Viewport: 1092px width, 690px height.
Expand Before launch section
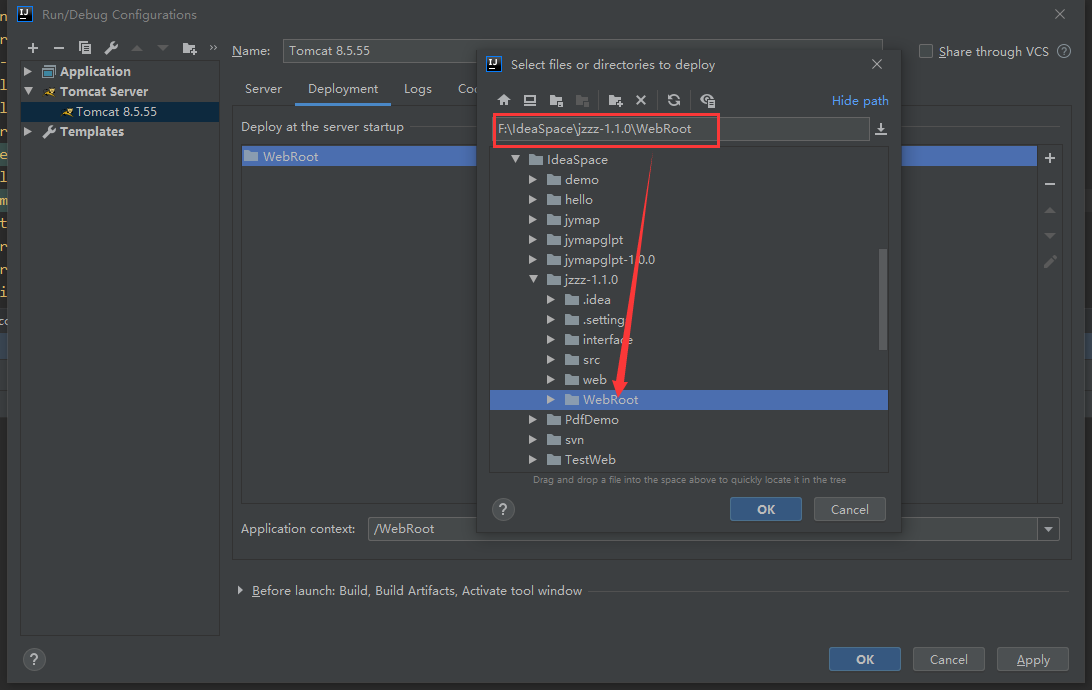[x=240, y=590]
